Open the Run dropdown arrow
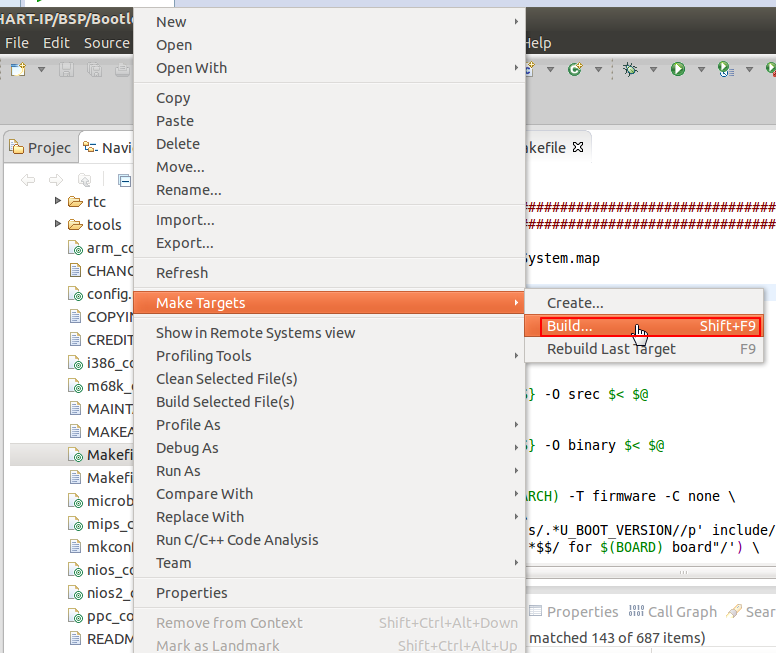This screenshot has width=776, height=653. click(701, 69)
